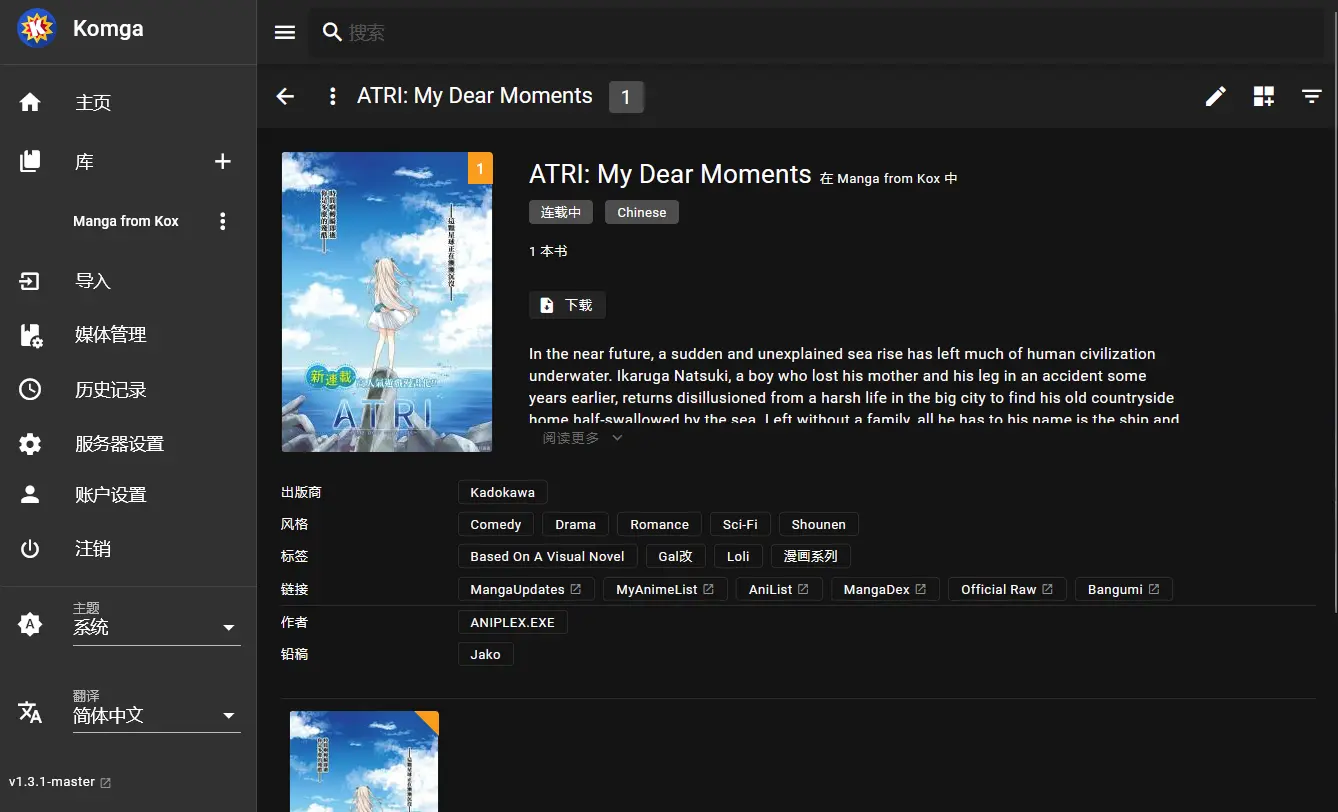1338x812 pixels.
Task: Open the Official Raw external link
Action: 1007,589
